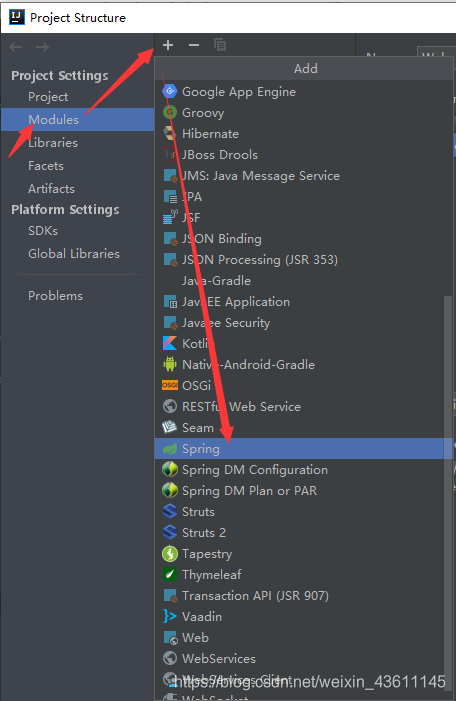Screen dimensions: 456x701
Task: Click the Vaadin icon
Action: 170,617
